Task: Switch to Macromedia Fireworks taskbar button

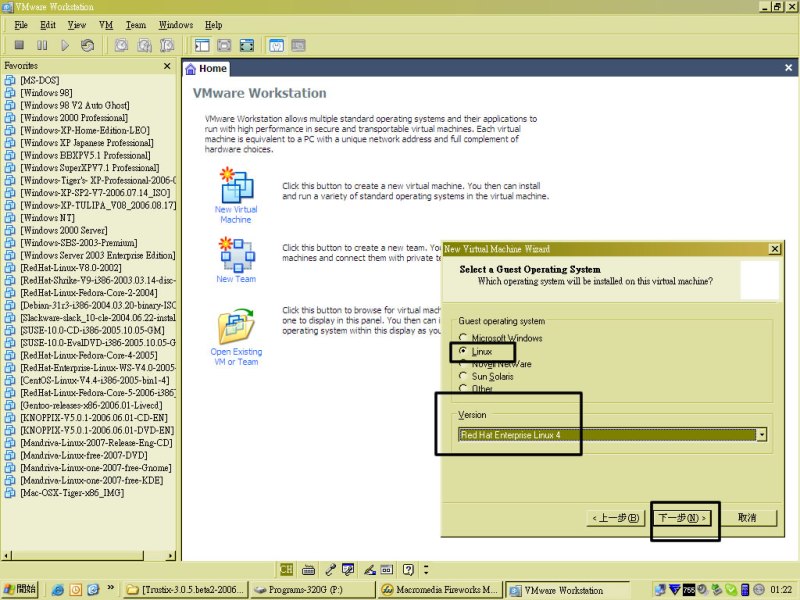Action: 440,589
